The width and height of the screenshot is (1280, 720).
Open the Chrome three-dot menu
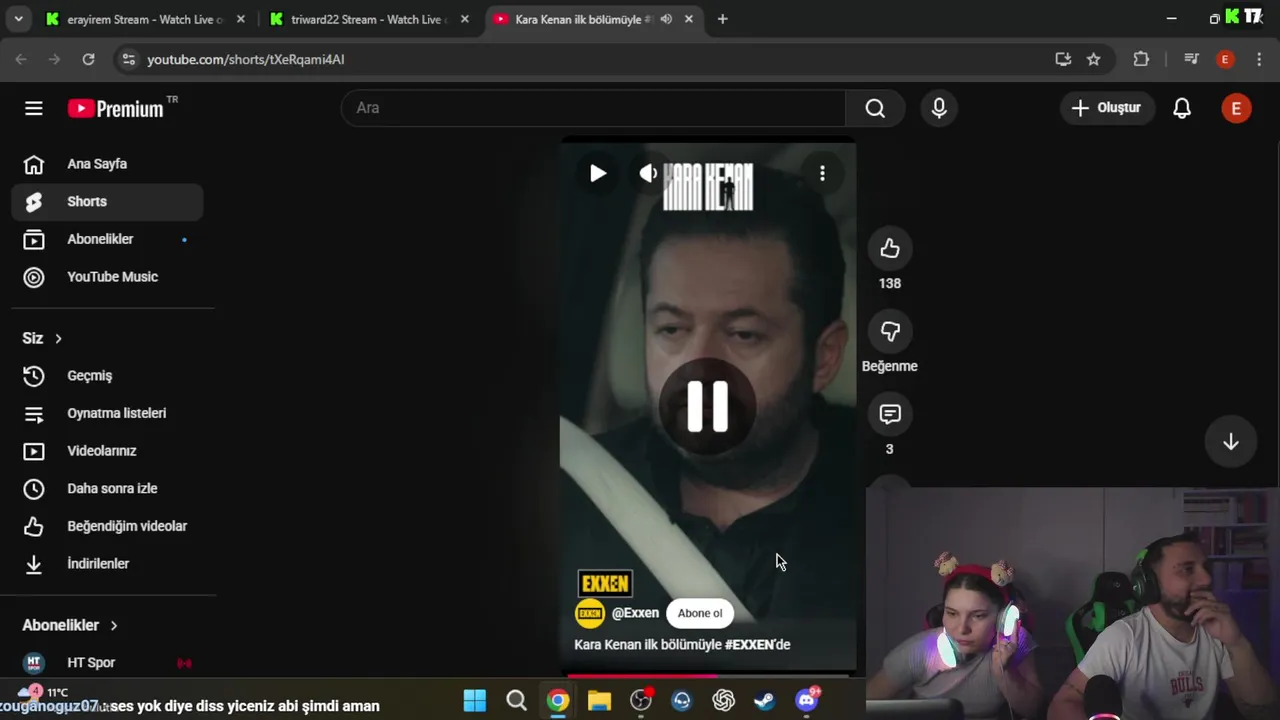pos(1259,59)
